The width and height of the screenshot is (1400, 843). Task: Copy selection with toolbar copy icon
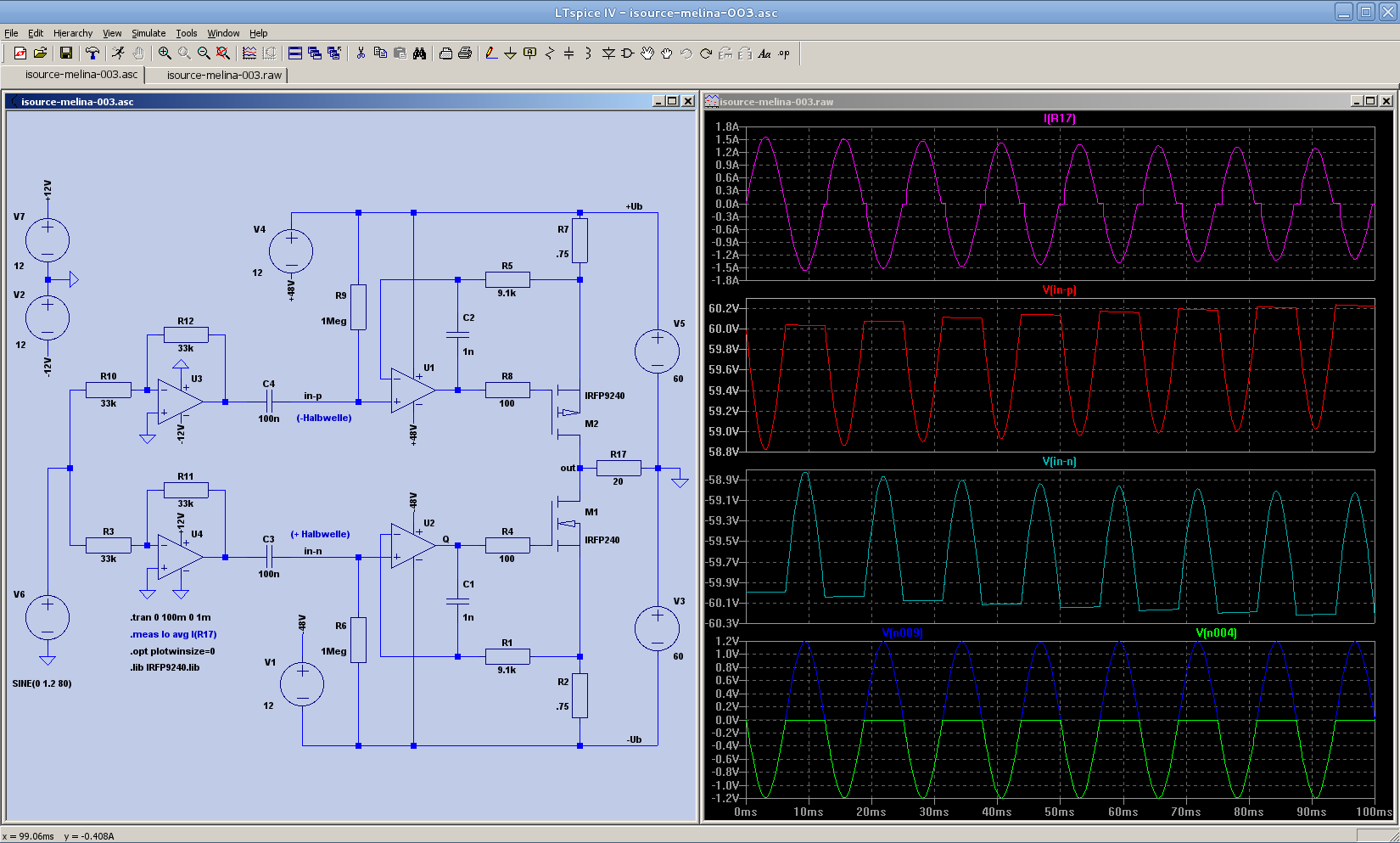(380, 53)
